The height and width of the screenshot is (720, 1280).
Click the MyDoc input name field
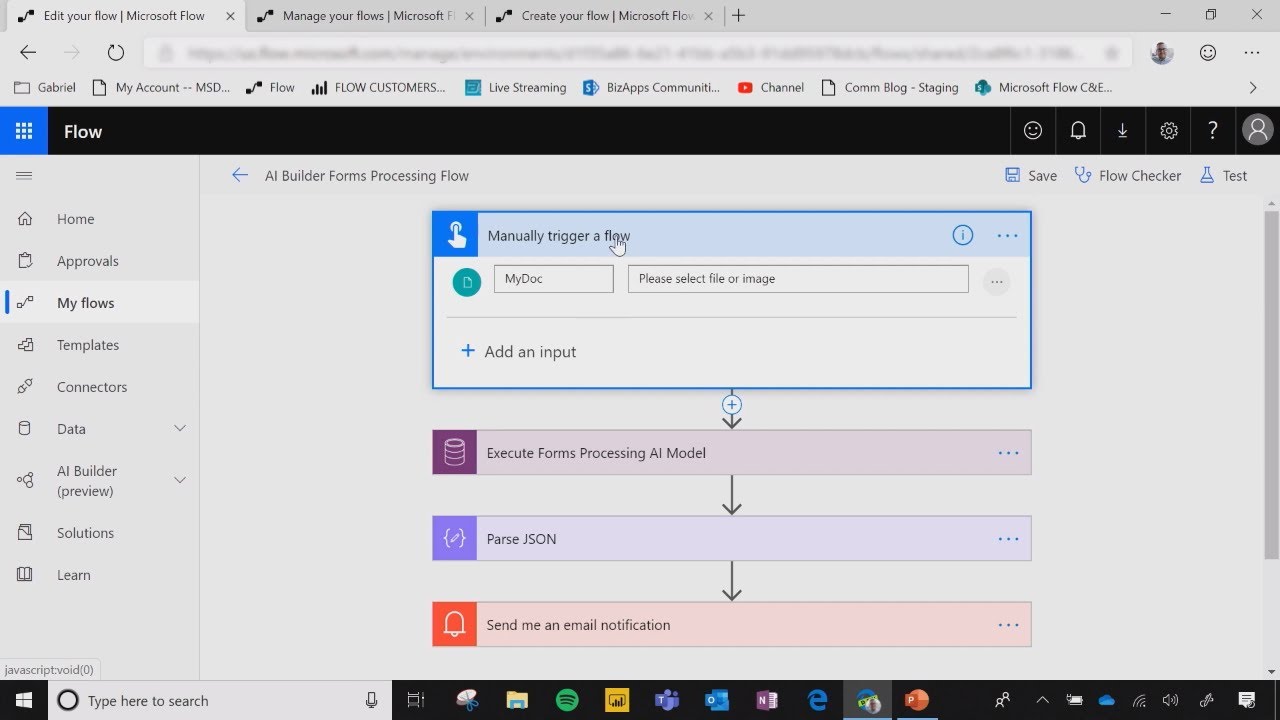point(554,279)
